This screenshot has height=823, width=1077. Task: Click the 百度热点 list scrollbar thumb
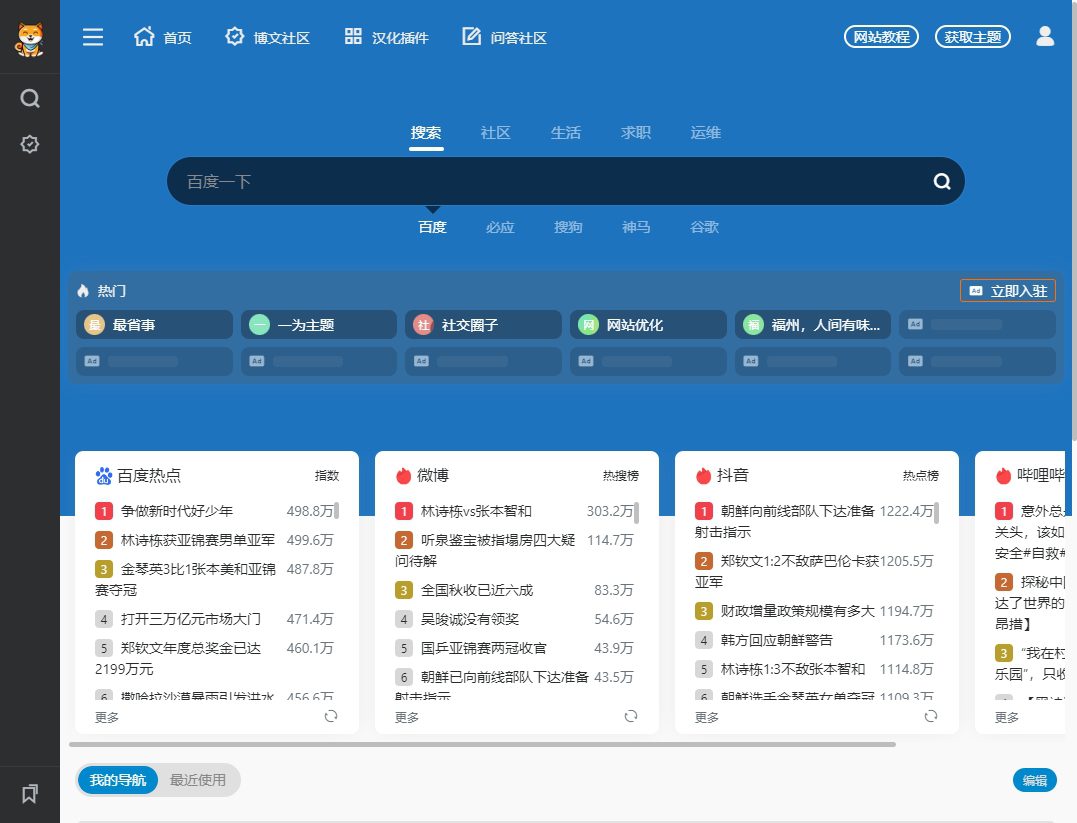pyautogui.click(x=337, y=510)
